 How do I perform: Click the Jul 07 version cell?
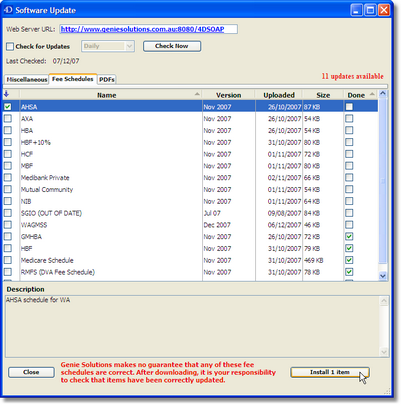coord(212,213)
